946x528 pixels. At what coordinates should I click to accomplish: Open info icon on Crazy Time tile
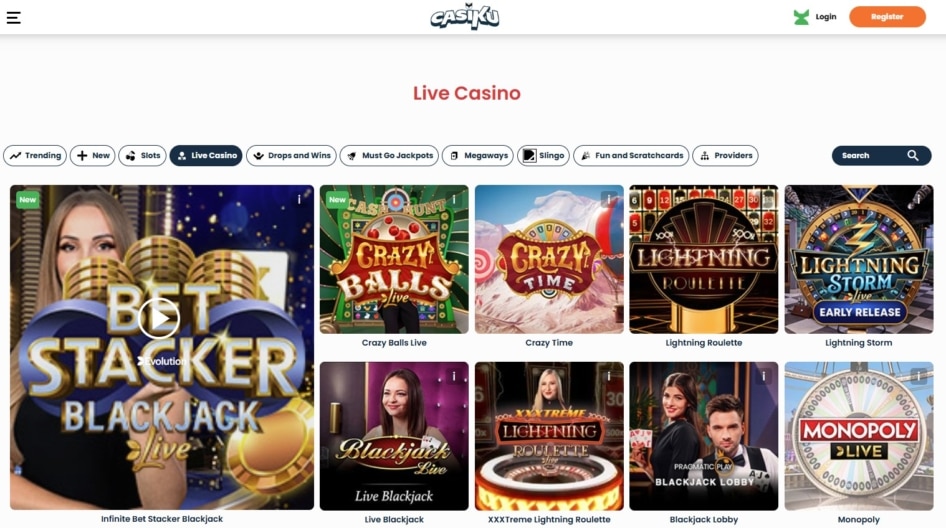click(x=609, y=199)
